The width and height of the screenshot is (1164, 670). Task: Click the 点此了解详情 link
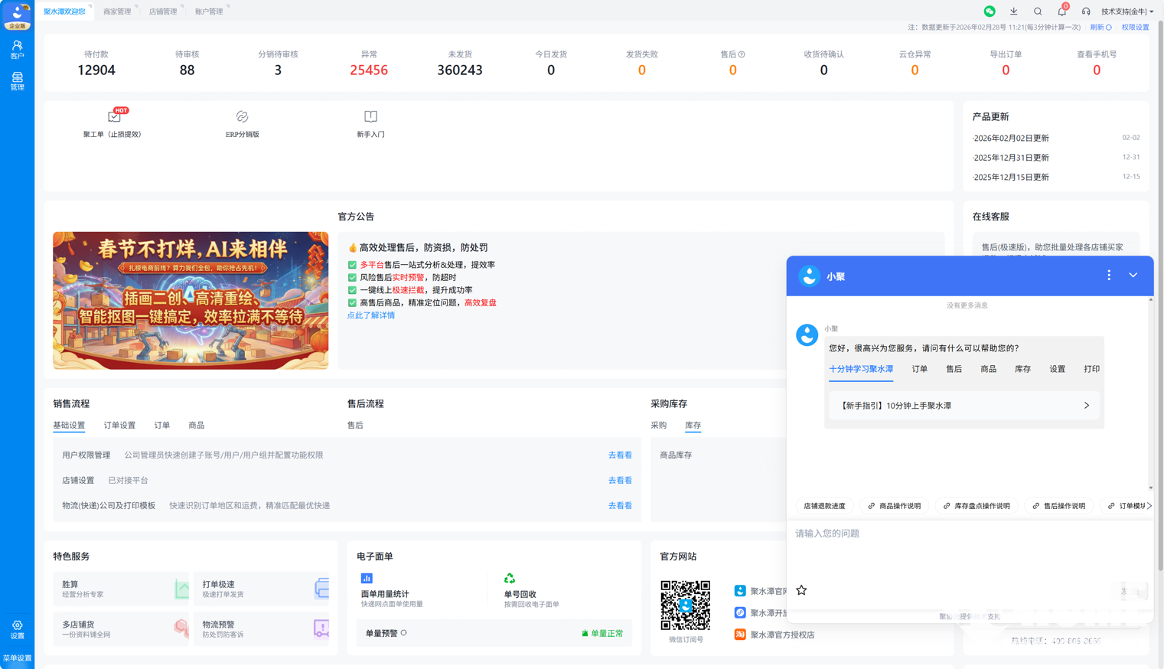(371, 315)
